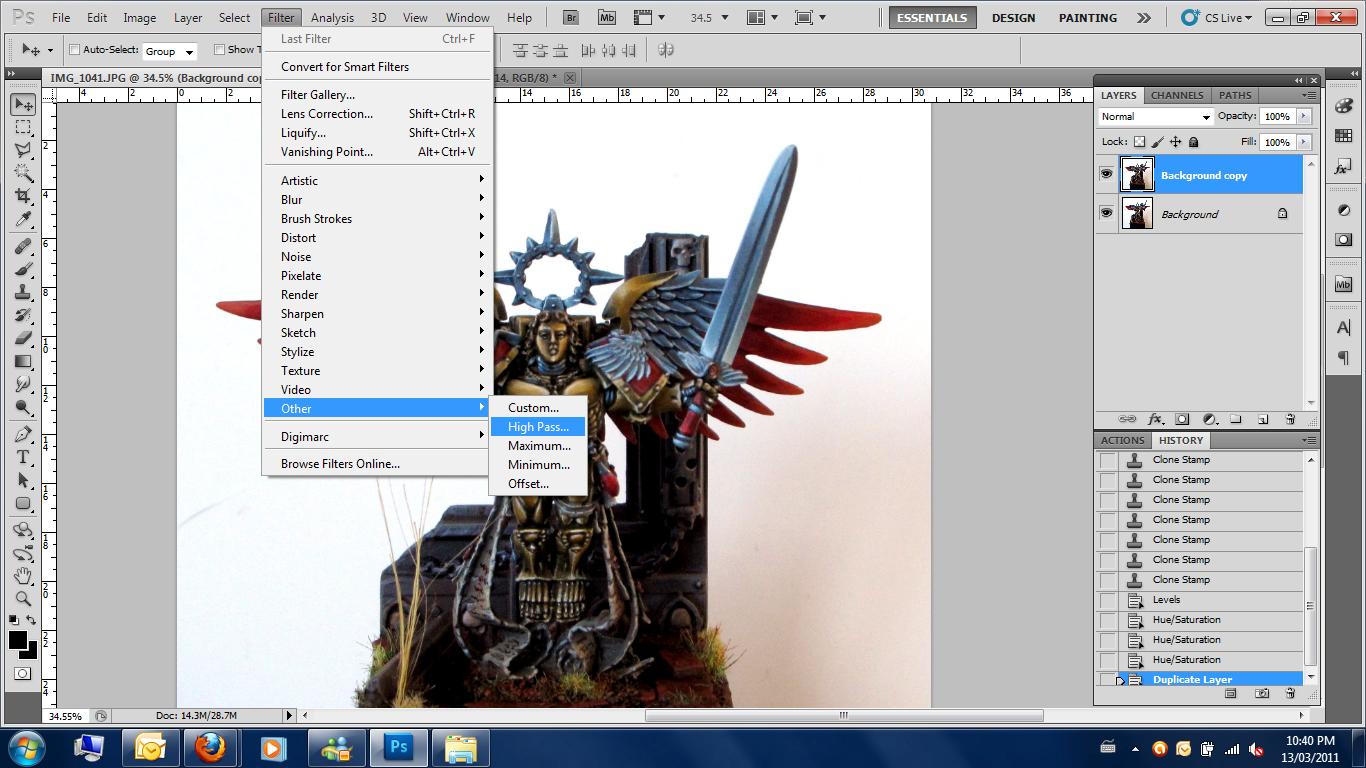
Task: Toggle lock transparent pixels
Action: click(1139, 142)
